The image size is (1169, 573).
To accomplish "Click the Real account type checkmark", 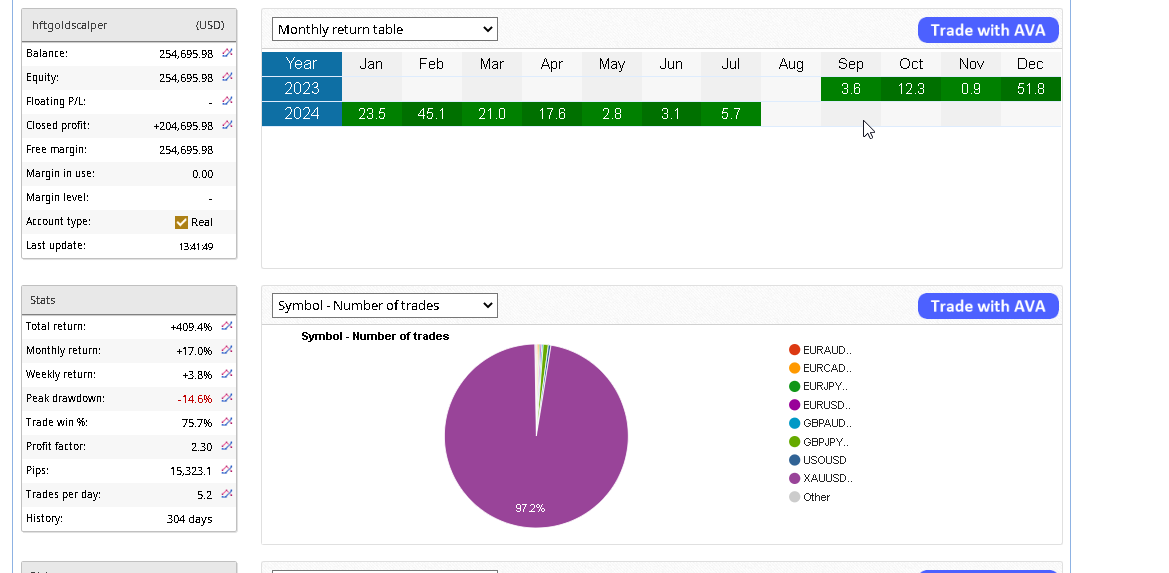I will [x=181, y=222].
